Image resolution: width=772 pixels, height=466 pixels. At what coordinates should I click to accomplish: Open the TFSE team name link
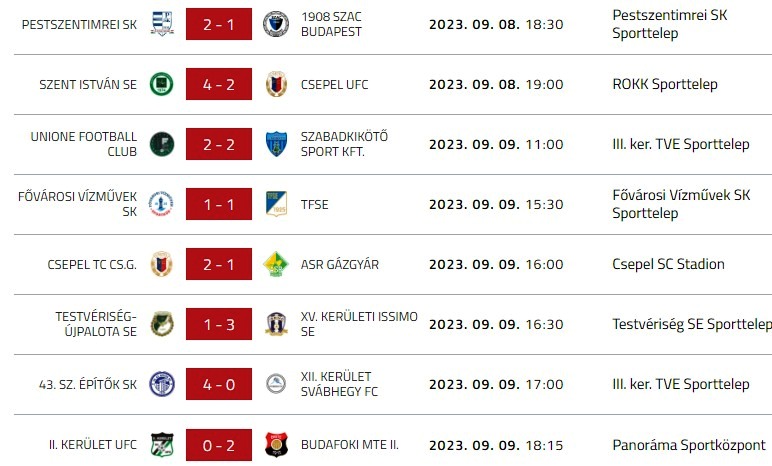click(x=314, y=204)
